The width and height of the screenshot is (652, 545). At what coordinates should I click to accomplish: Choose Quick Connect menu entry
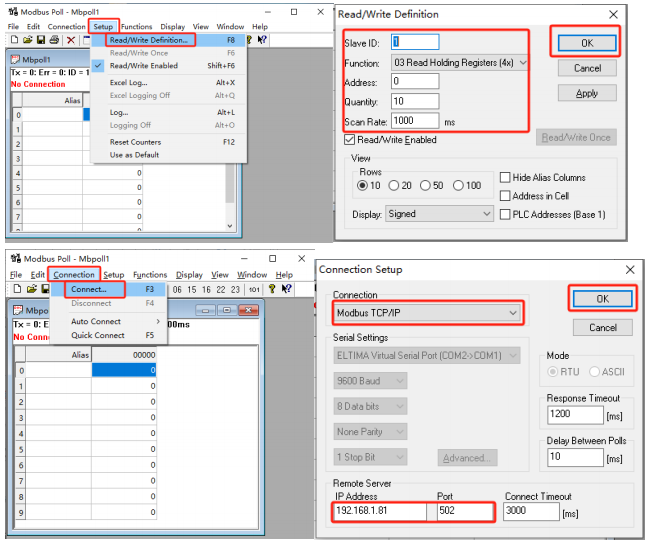pos(111,335)
